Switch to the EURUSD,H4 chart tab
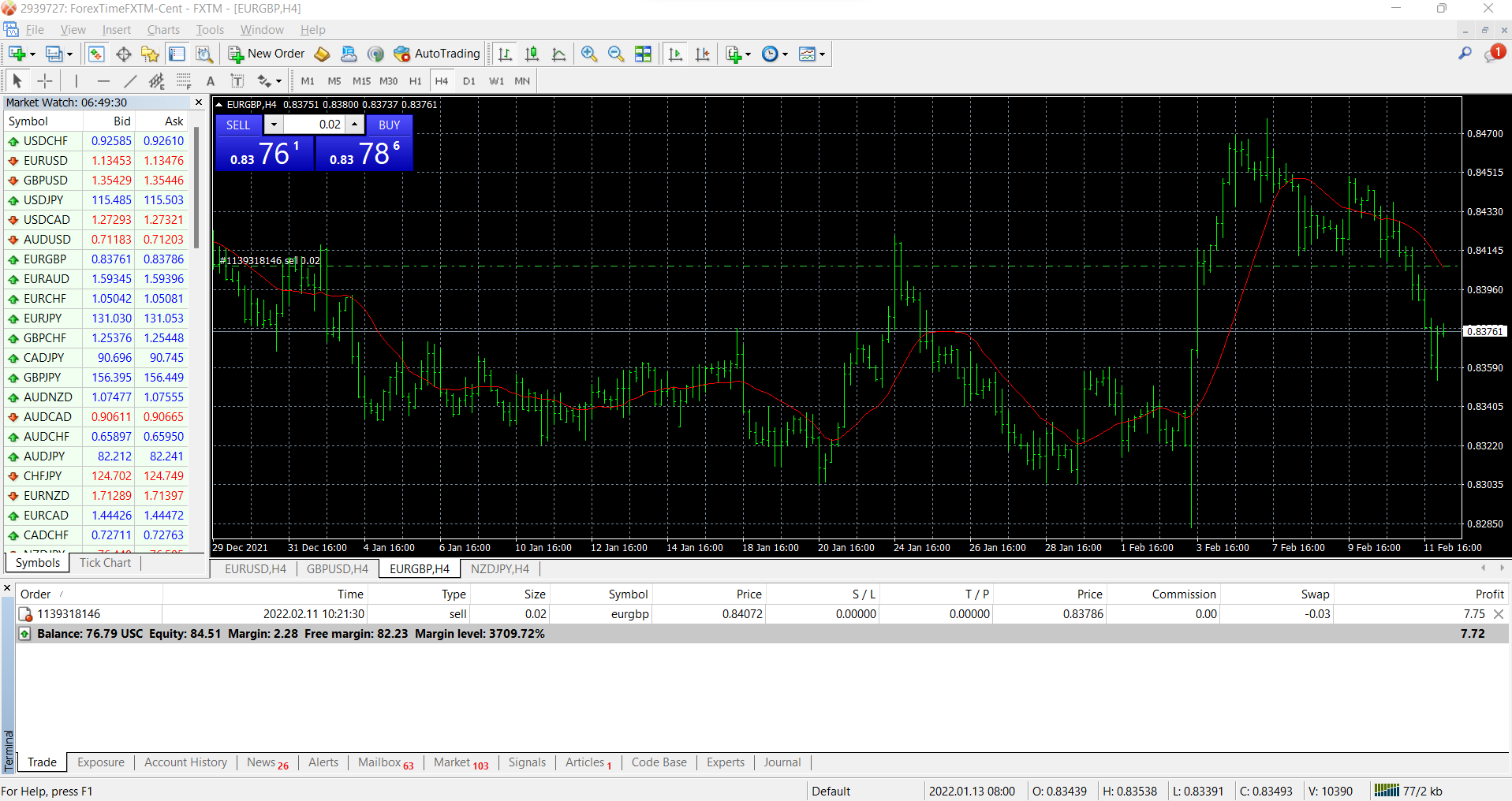The image size is (1512, 801). click(x=256, y=568)
